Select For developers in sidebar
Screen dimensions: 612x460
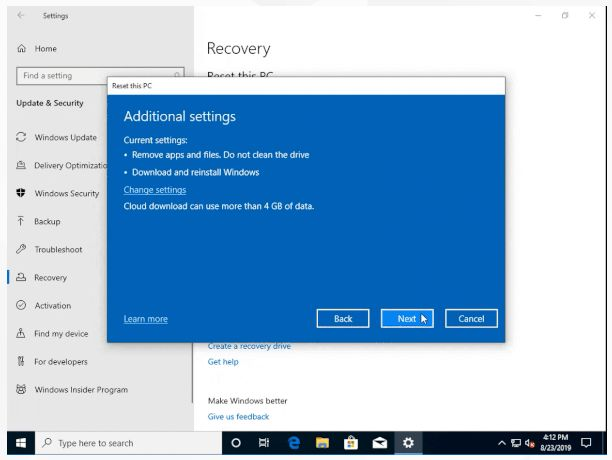click(x=61, y=362)
